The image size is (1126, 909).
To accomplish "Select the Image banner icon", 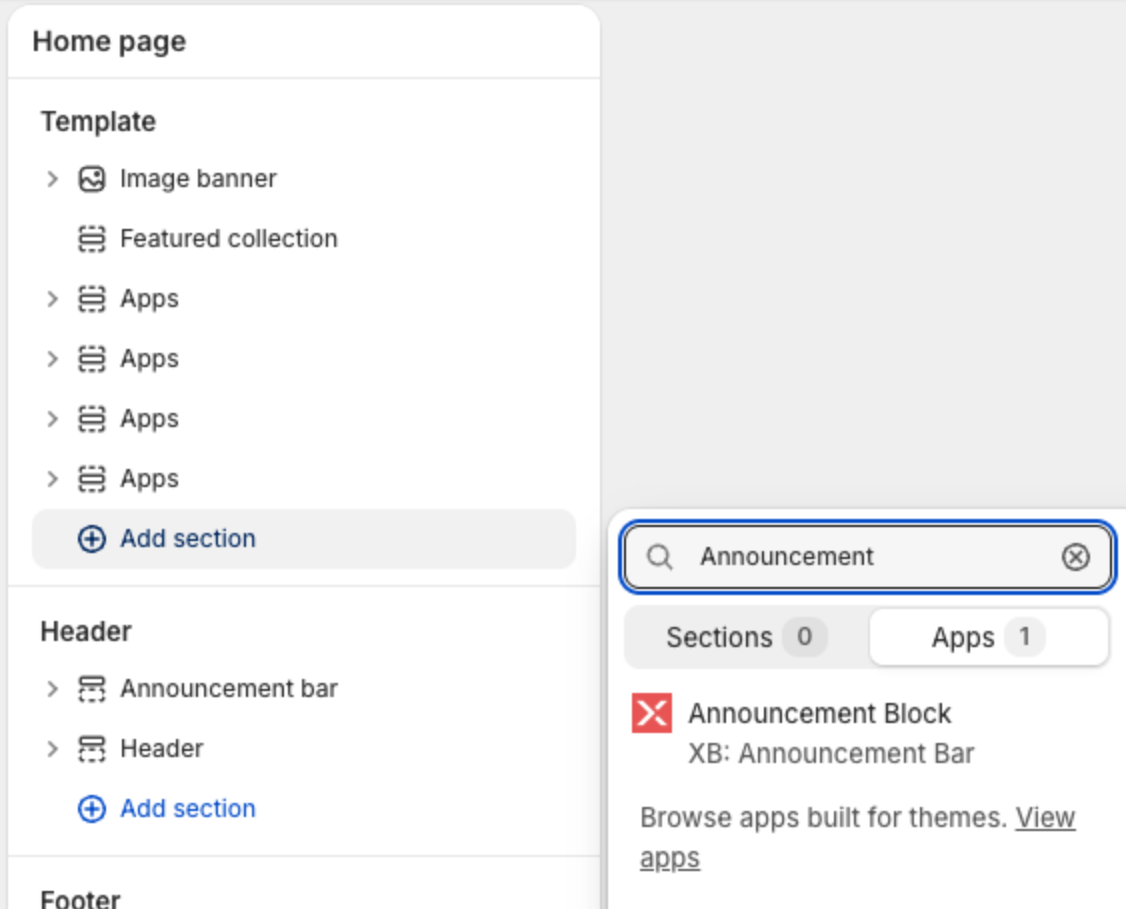I will click(x=92, y=179).
